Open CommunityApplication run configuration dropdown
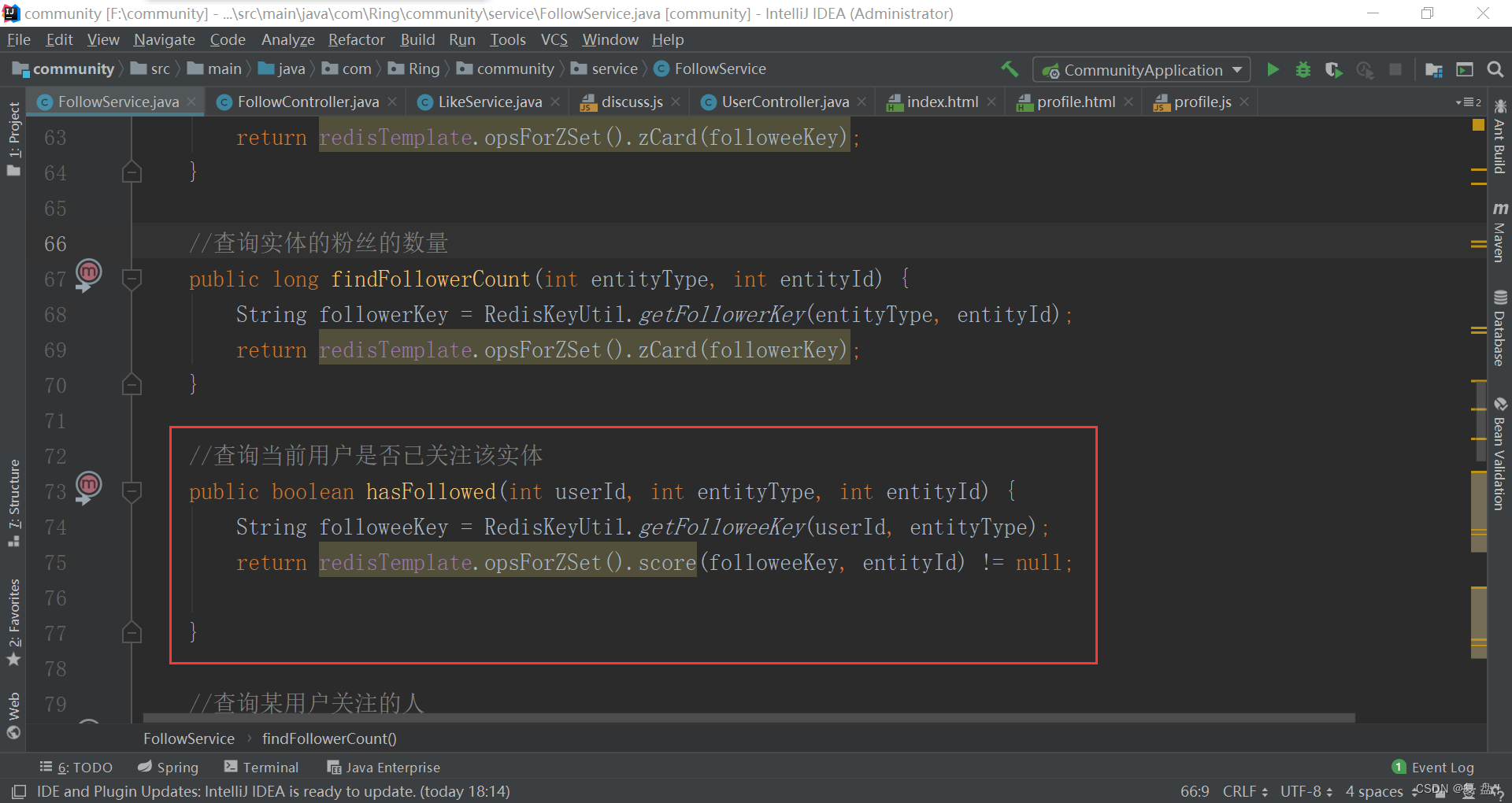 (x=1141, y=69)
